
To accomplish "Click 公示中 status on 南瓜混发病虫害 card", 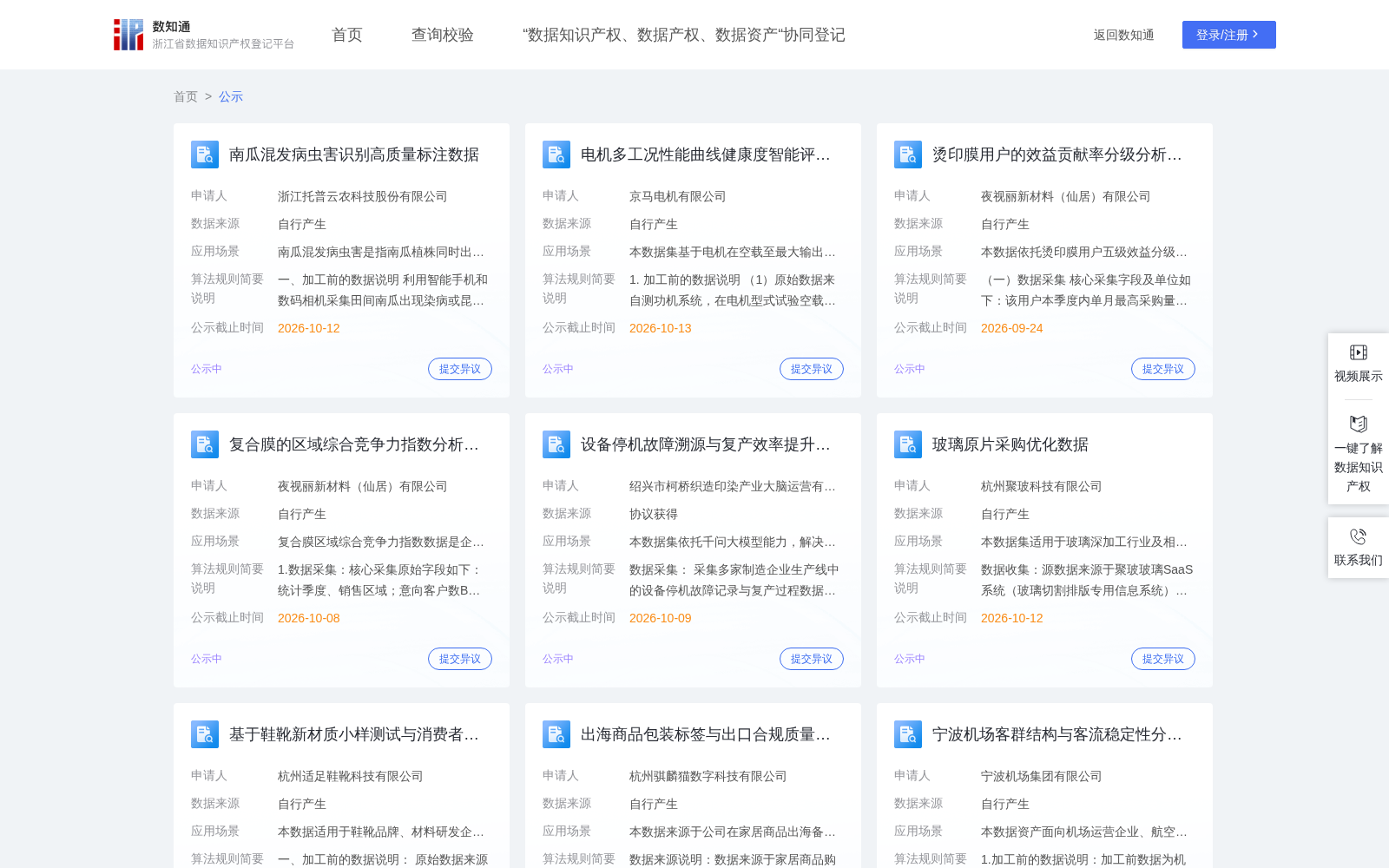I will tap(207, 369).
